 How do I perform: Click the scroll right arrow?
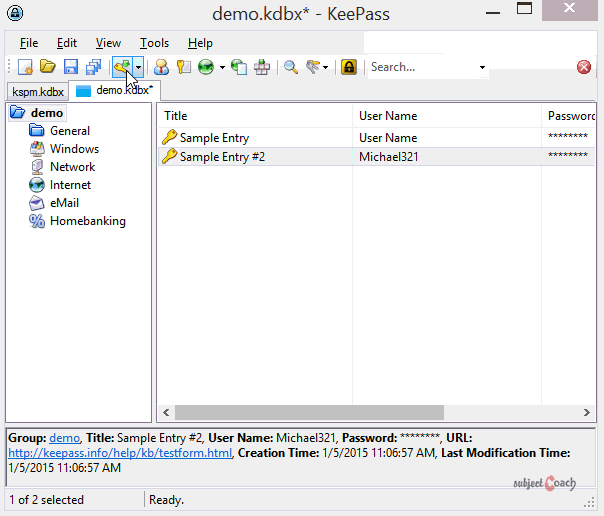point(586,412)
